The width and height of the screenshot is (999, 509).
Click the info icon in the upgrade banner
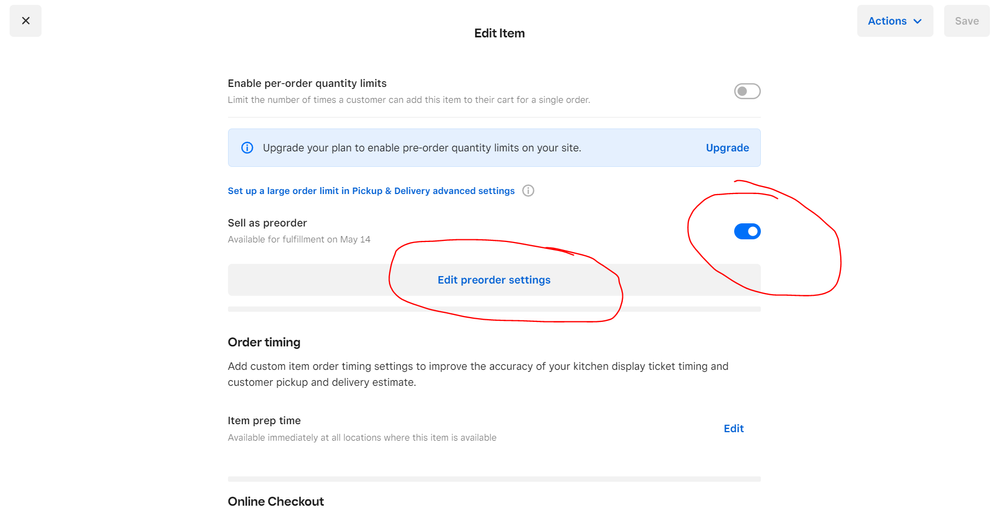(247, 148)
